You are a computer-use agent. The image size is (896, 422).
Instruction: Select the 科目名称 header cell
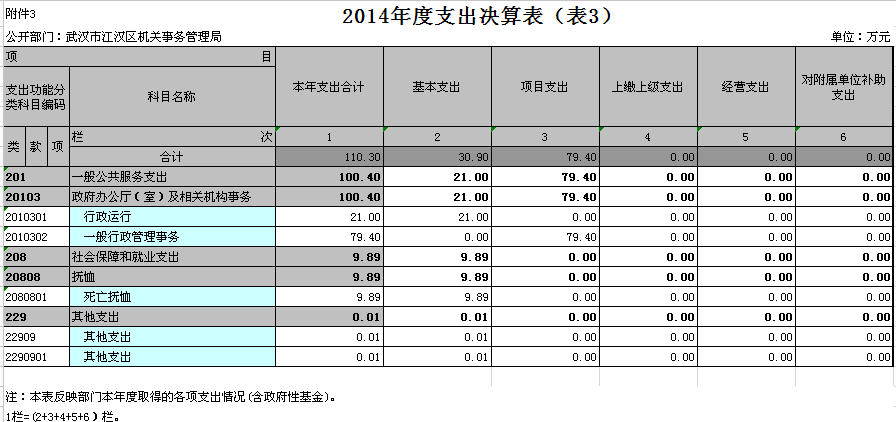tap(171, 96)
